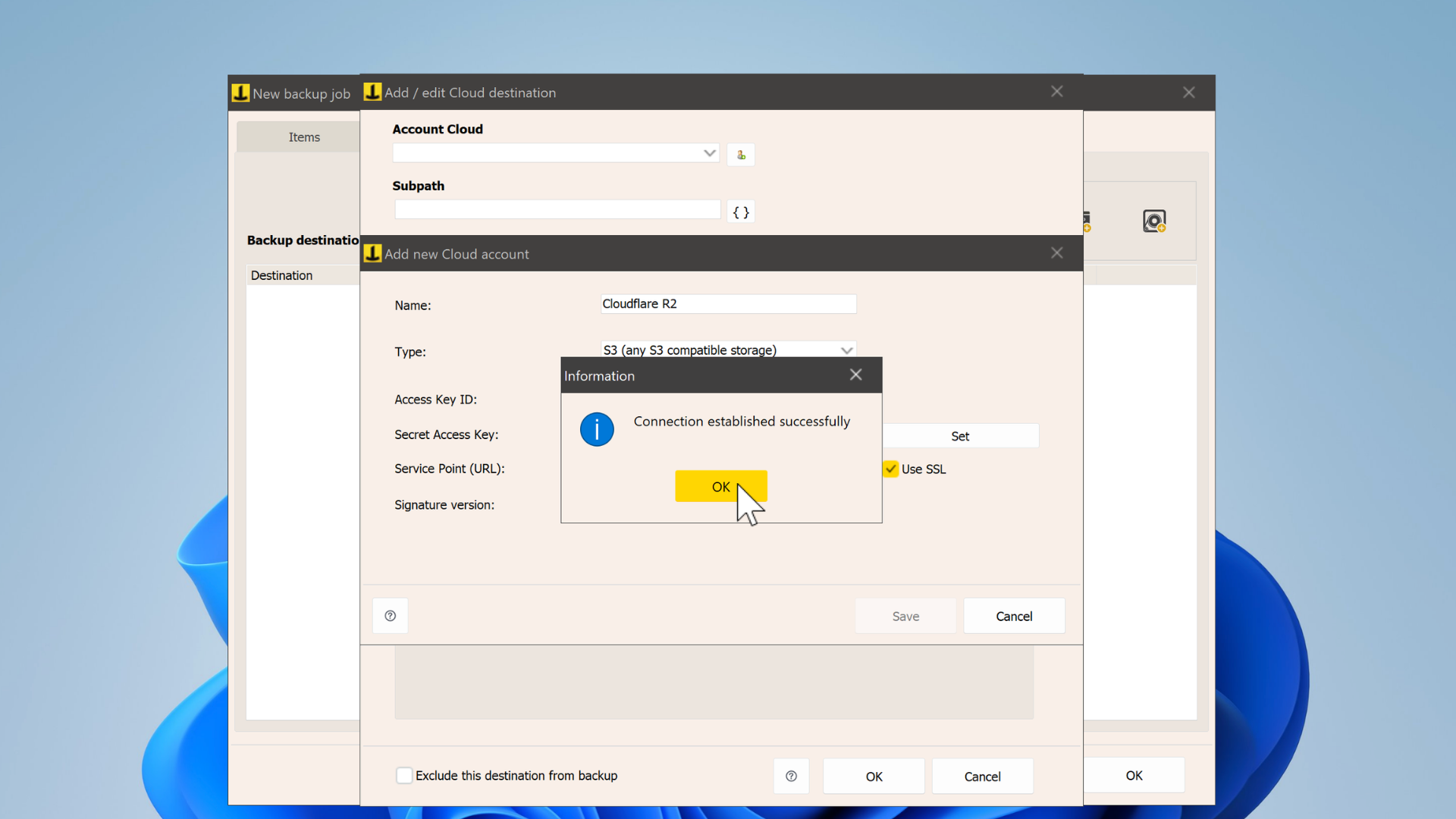Close the Information dialog
This screenshot has height=819, width=1456.
[855, 375]
